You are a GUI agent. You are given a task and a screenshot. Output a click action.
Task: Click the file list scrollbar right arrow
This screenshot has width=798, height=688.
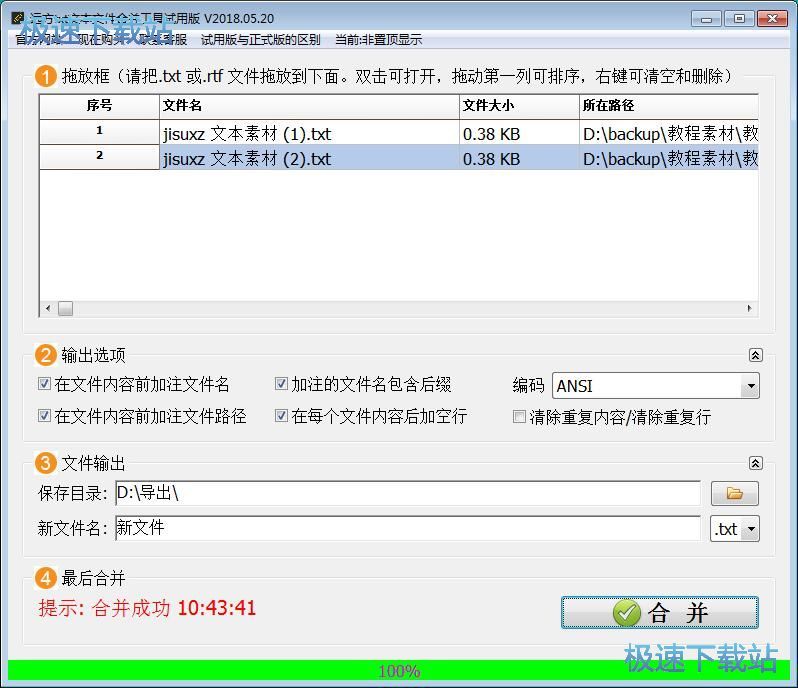tap(749, 308)
